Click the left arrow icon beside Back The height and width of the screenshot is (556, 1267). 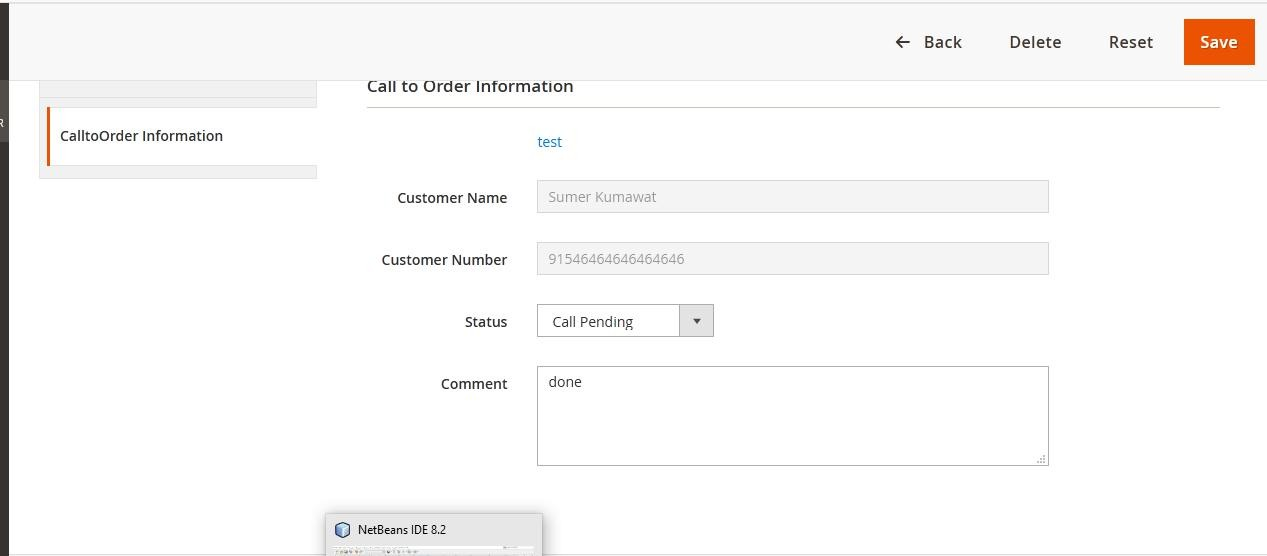coord(902,42)
